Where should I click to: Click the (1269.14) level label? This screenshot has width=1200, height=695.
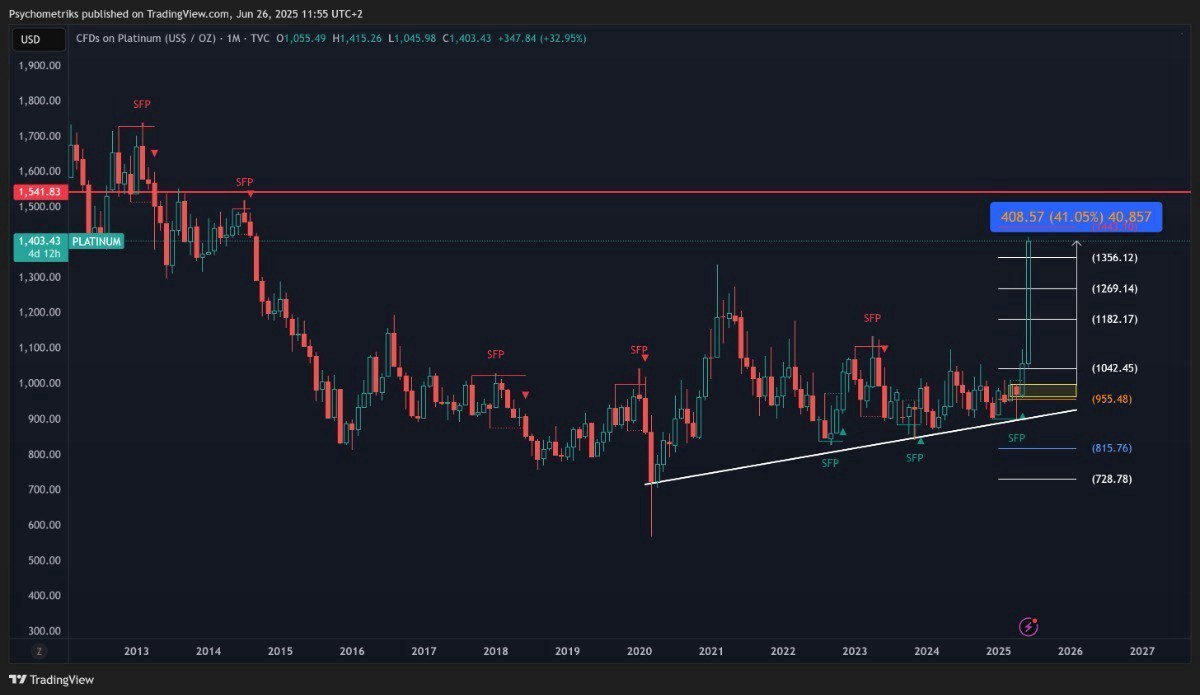[1115, 289]
